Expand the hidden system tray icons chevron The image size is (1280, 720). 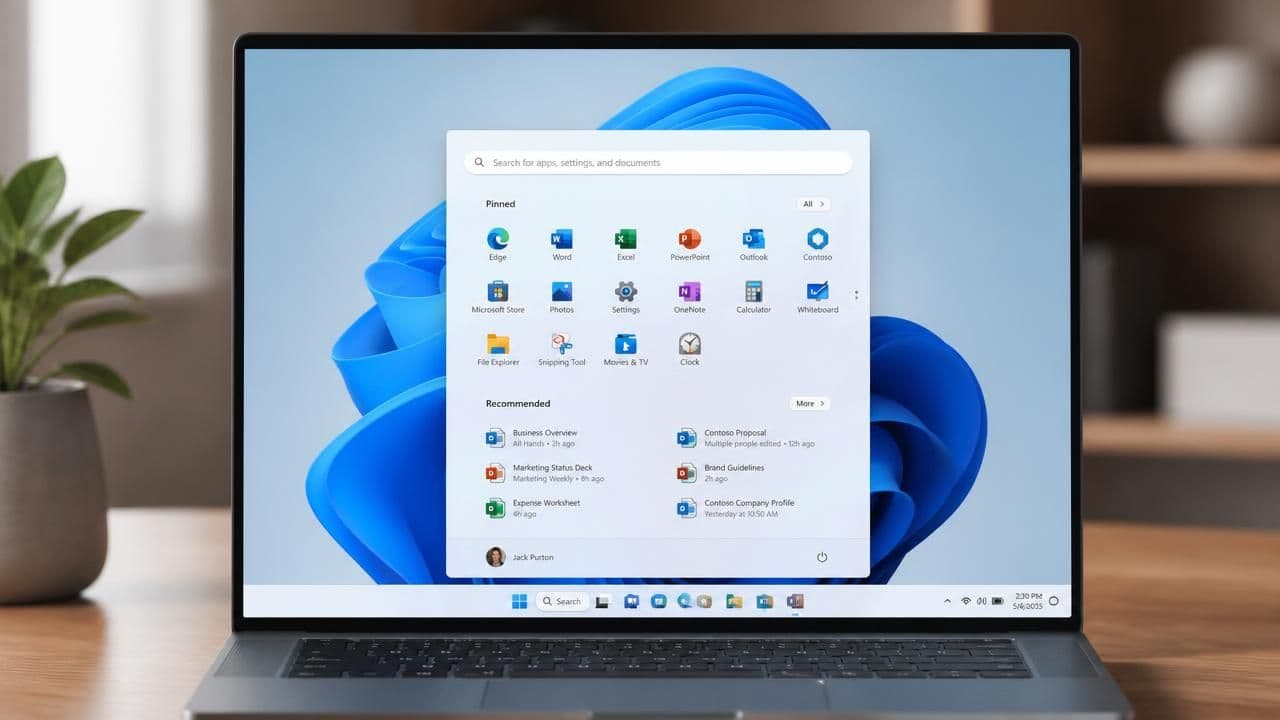coord(947,601)
